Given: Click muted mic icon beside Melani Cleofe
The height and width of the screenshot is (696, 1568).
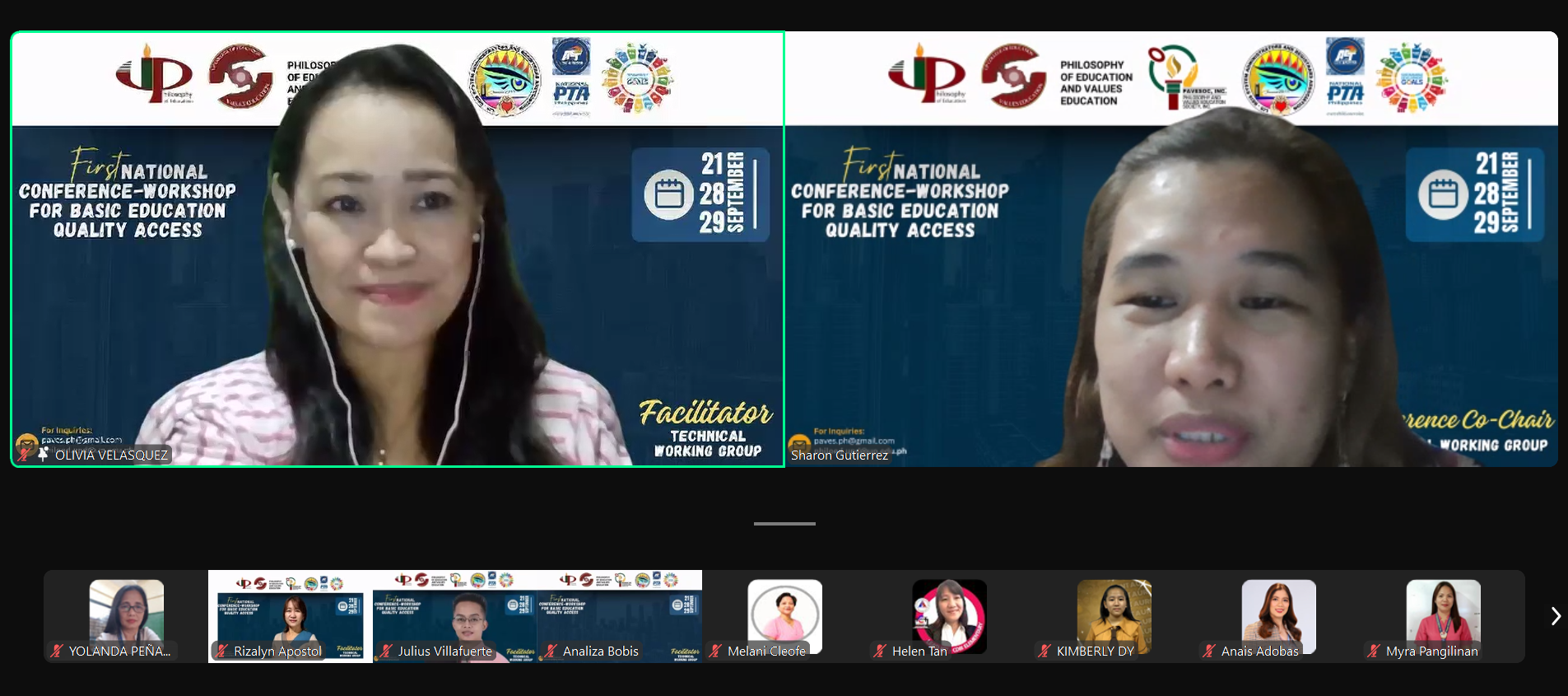Looking at the screenshot, I should pyautogui.click(x=715, y=651).
